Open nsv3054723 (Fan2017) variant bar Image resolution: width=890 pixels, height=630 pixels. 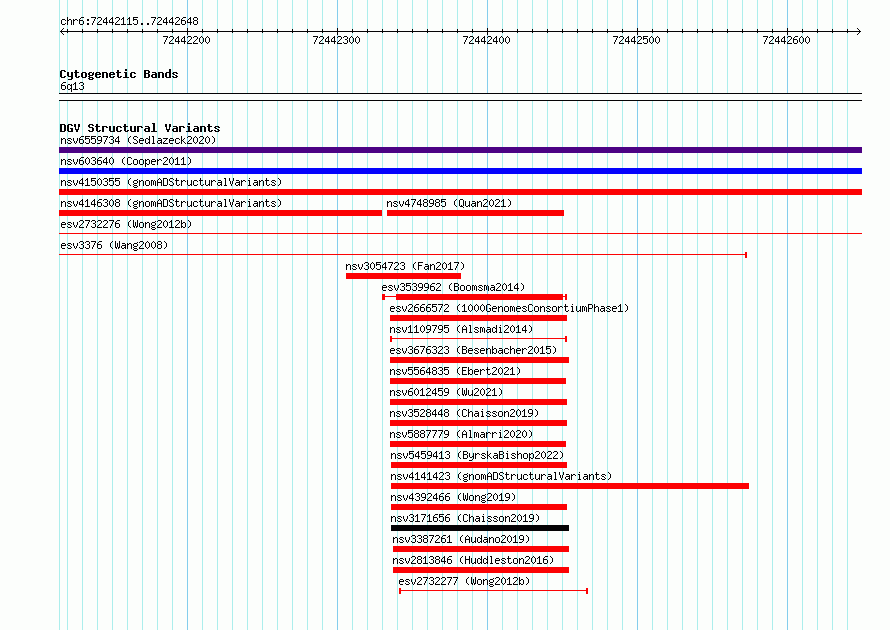click(x=403, y=276)
